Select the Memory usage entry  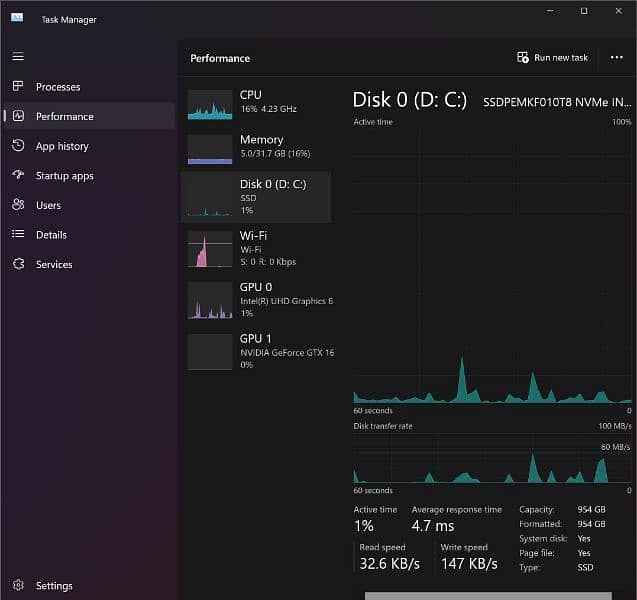coord(258,148)
